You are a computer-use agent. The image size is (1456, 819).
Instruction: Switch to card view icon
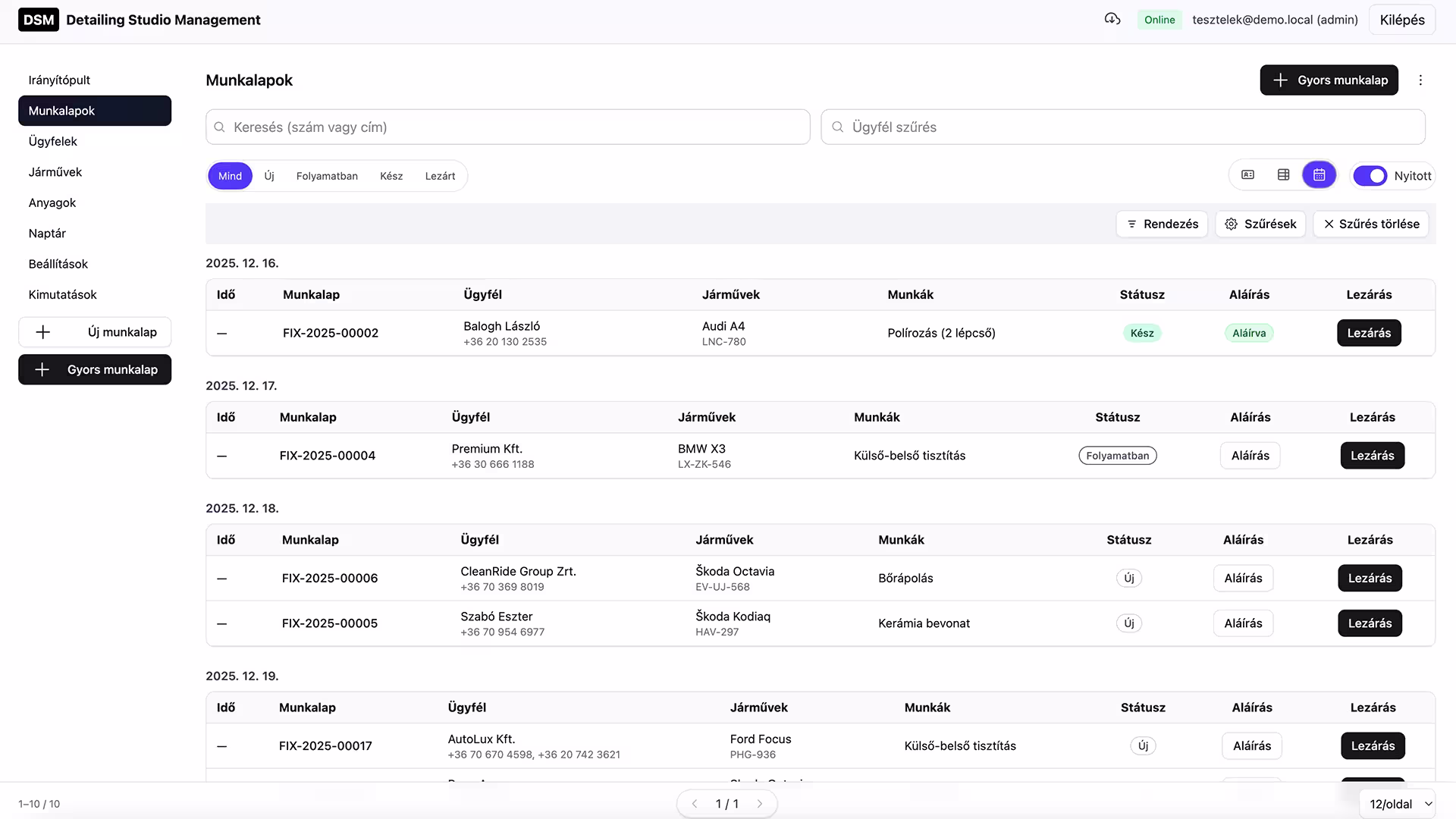pos(1247,175)
